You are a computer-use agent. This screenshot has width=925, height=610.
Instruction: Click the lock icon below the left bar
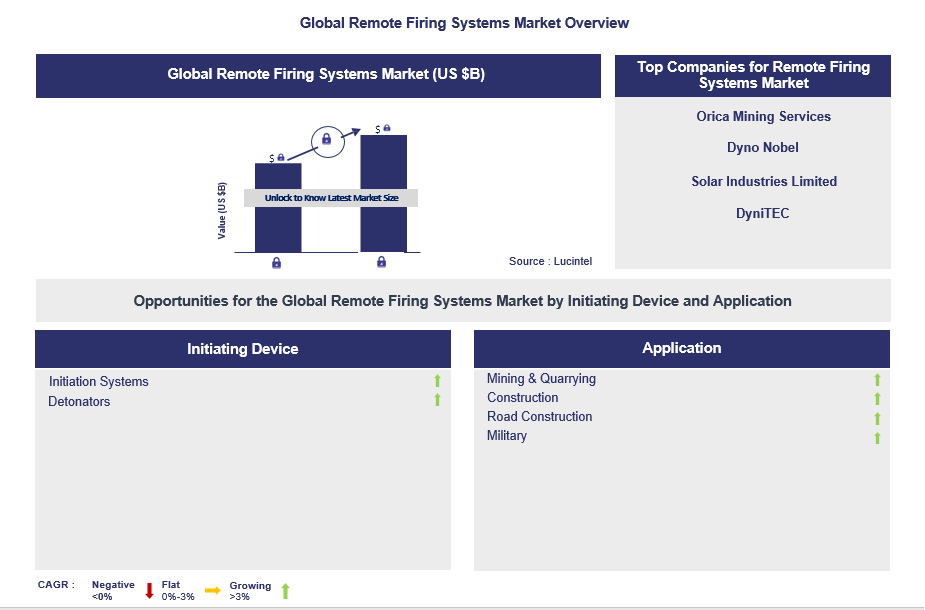(x=276, y=262)
